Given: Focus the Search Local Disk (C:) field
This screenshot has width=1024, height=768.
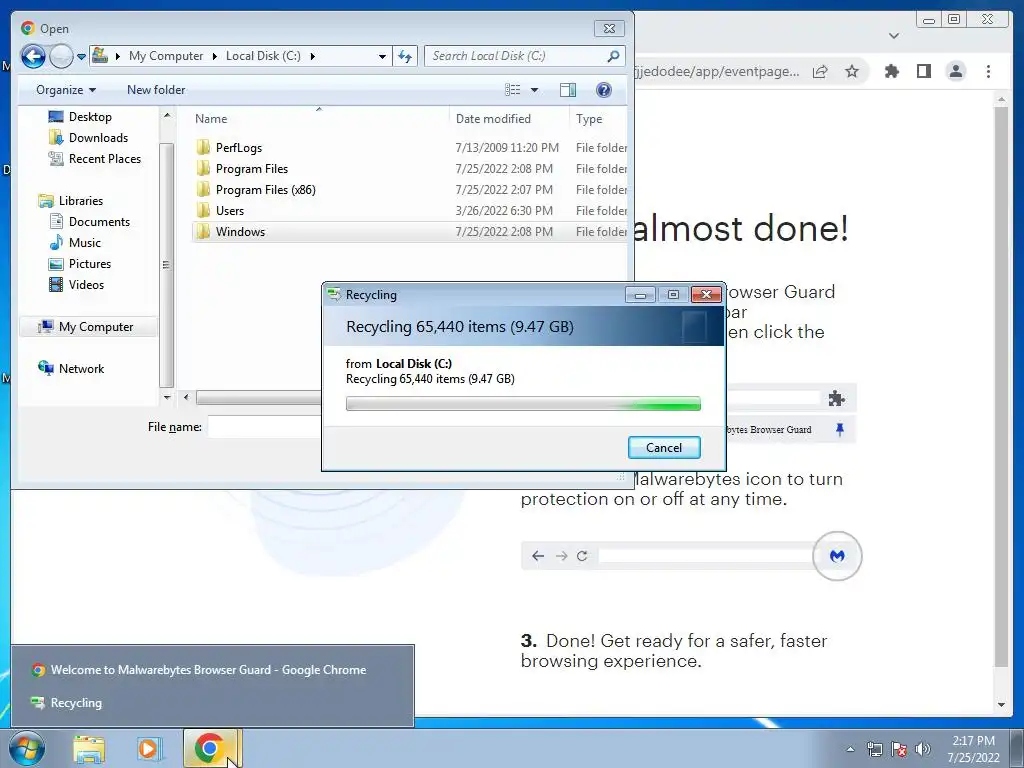Looking at the screenshot, I should [x=516, y=56].
